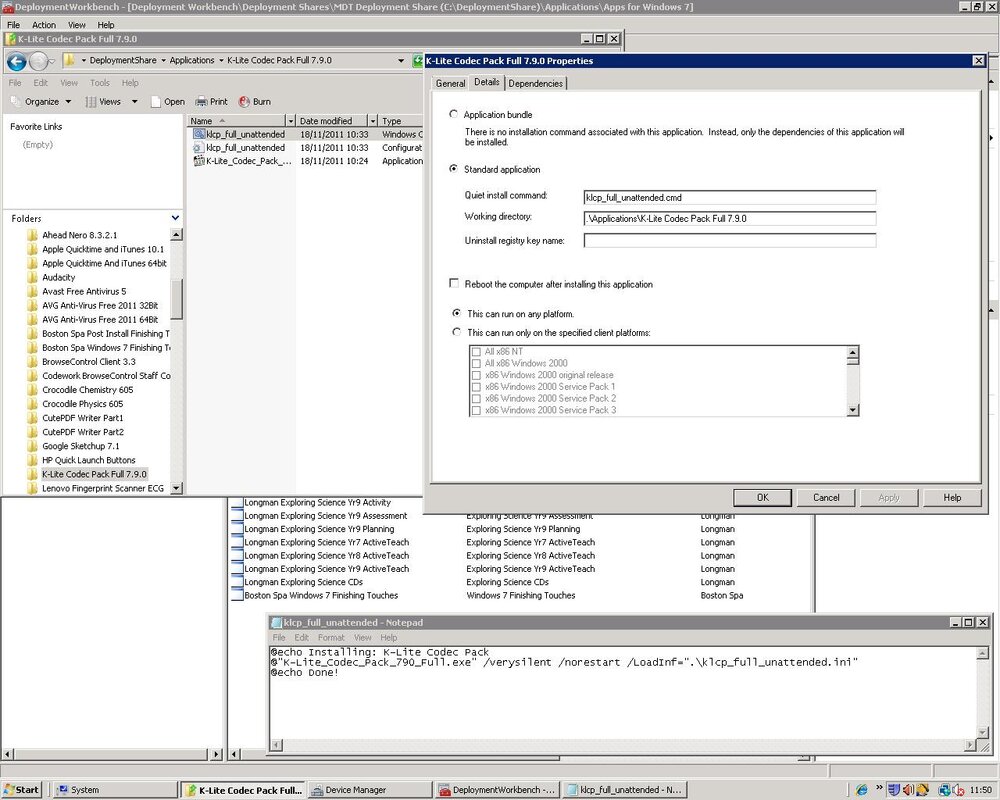Switch to klcp_full_unattended Notepad taskbar button

(x=625, y=790)
